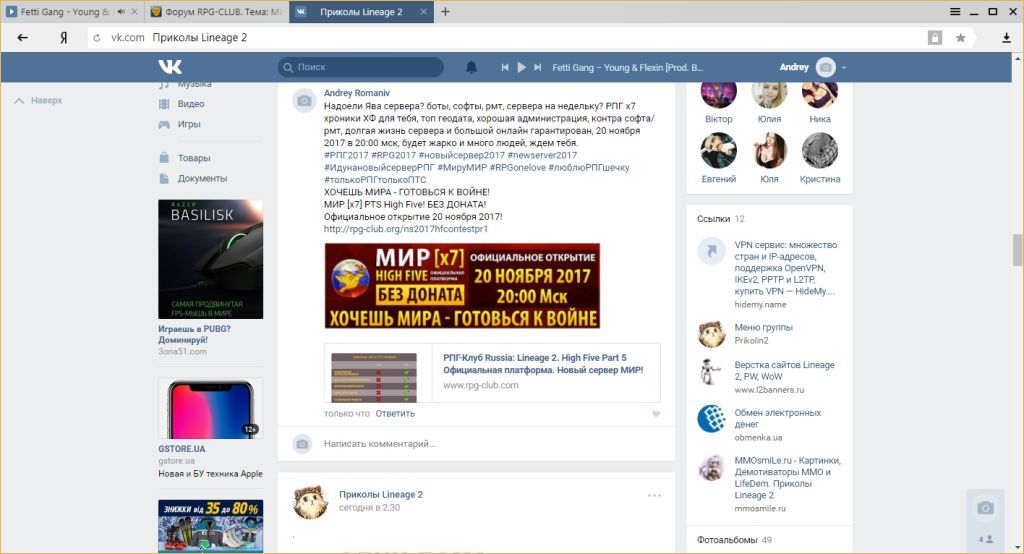The height and width of the screenshot is (554, 1024).
Task: Open the Andrey profile dropdown arrow
Action: [844, 68]
